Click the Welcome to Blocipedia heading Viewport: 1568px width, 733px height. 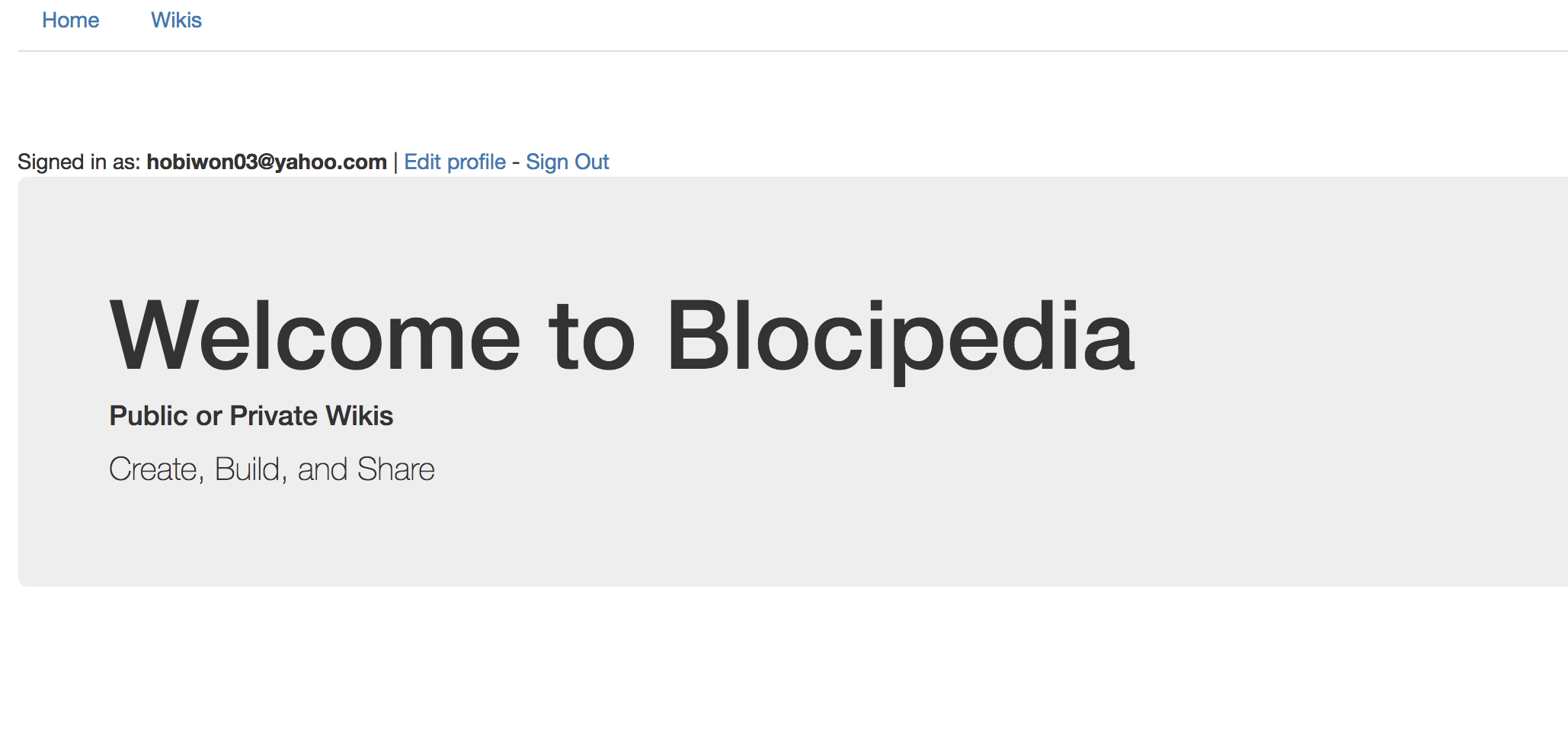tap(622, 338)
